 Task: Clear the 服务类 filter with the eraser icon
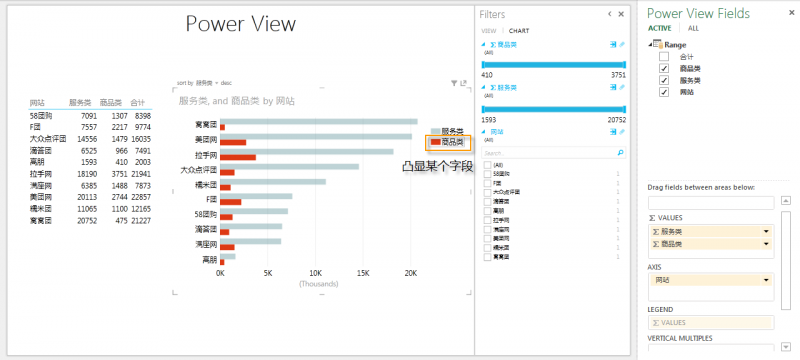point(621,88)
